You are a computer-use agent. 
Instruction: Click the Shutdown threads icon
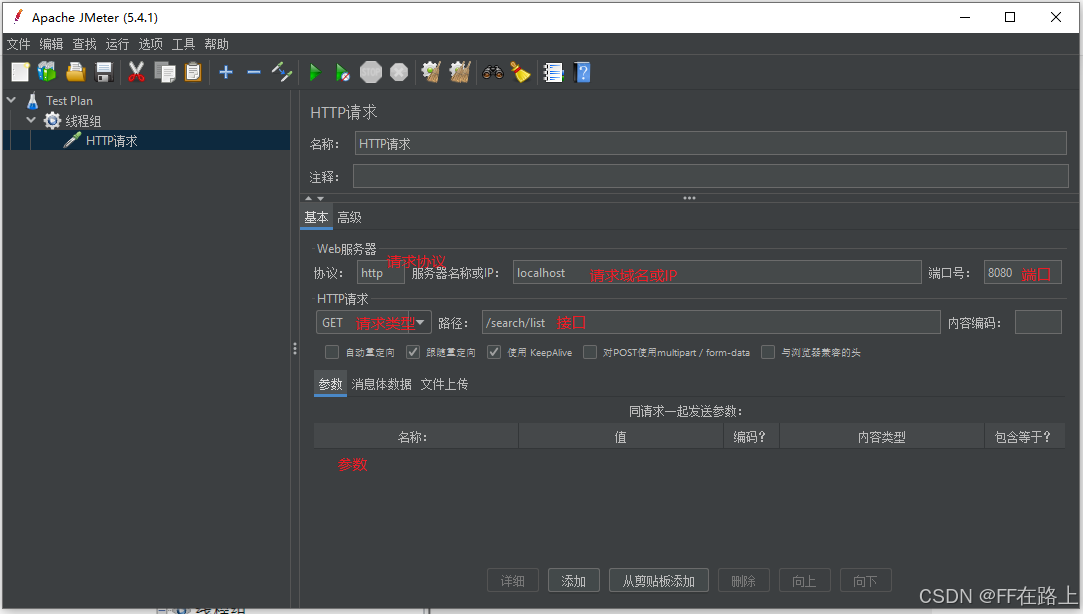point(399,72)
